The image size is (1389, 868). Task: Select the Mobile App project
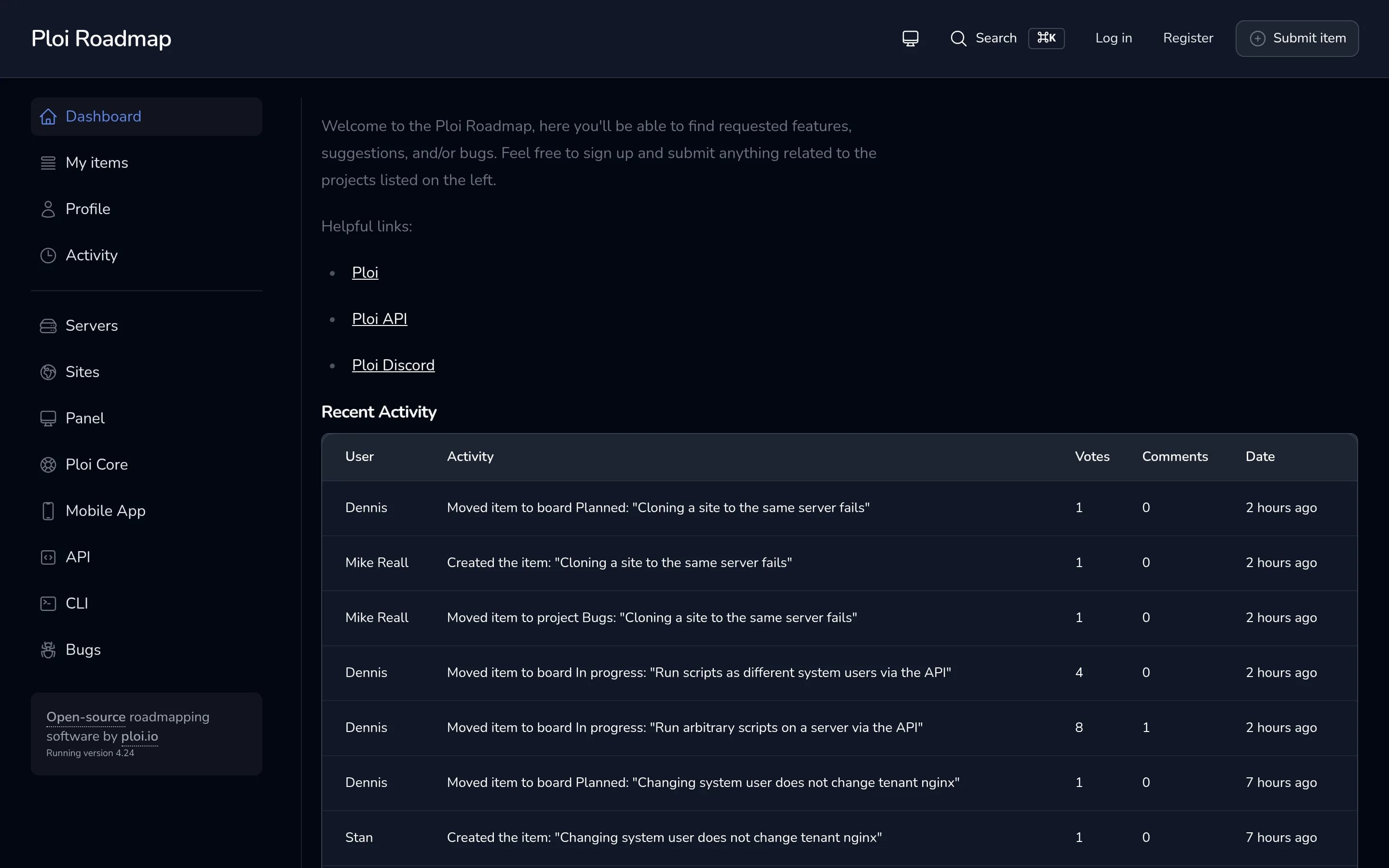pos(146,511)
